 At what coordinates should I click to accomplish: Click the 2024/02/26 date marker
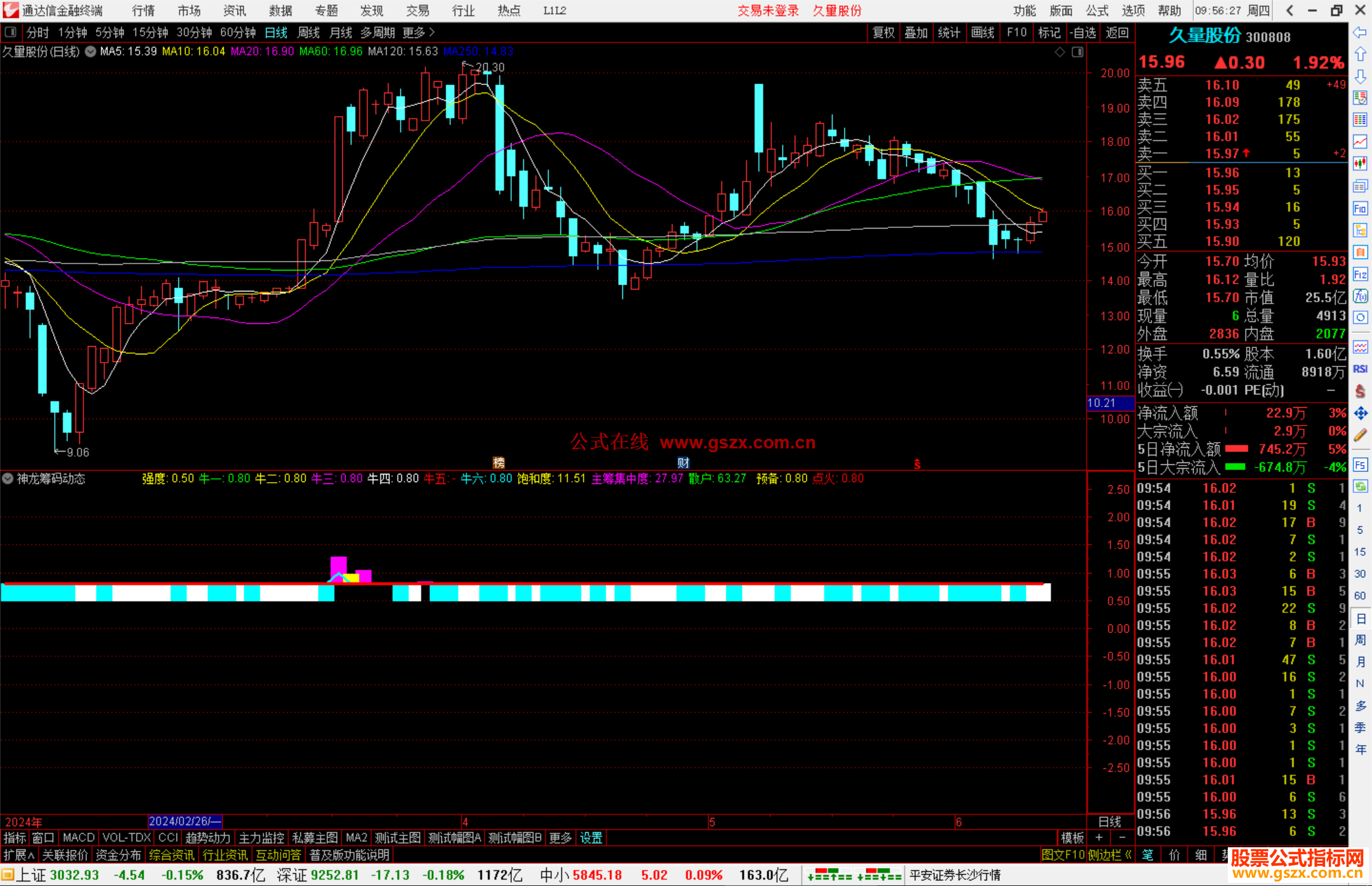184,821
